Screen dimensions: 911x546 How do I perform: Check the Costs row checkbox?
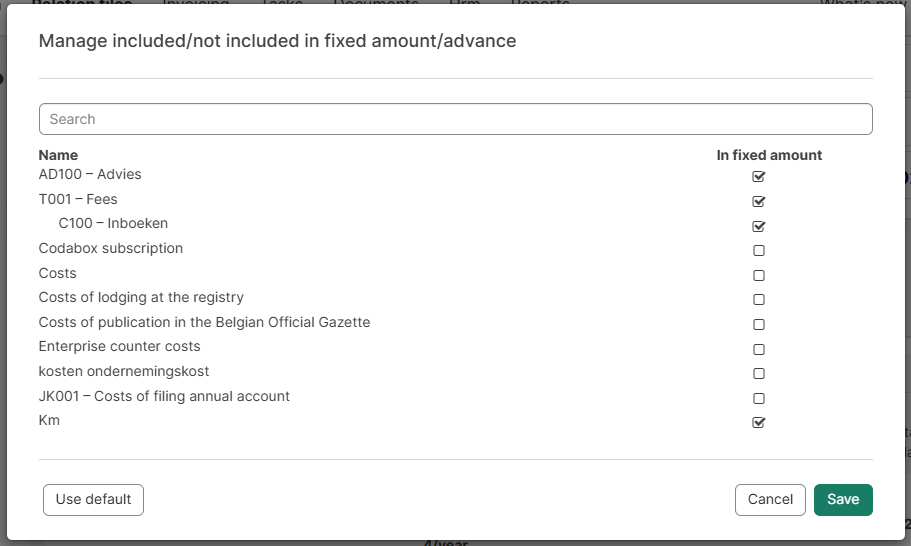click(x=759, y=275)
